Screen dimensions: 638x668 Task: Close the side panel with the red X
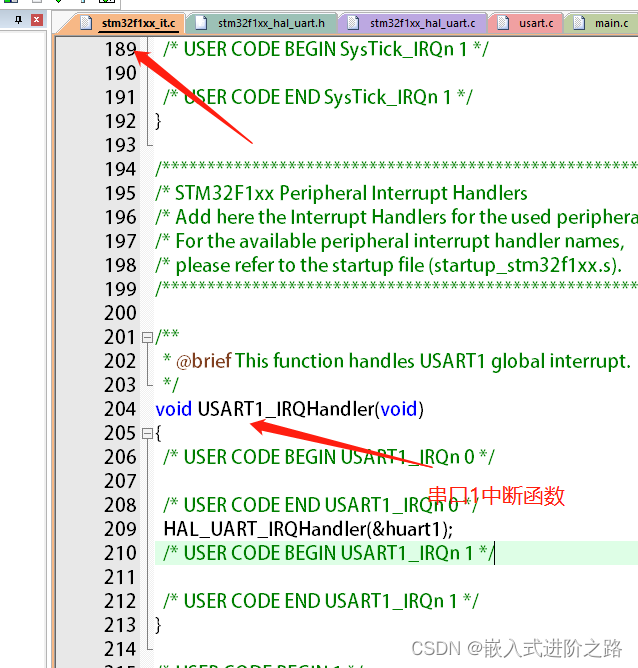click(x=37, y=20)
